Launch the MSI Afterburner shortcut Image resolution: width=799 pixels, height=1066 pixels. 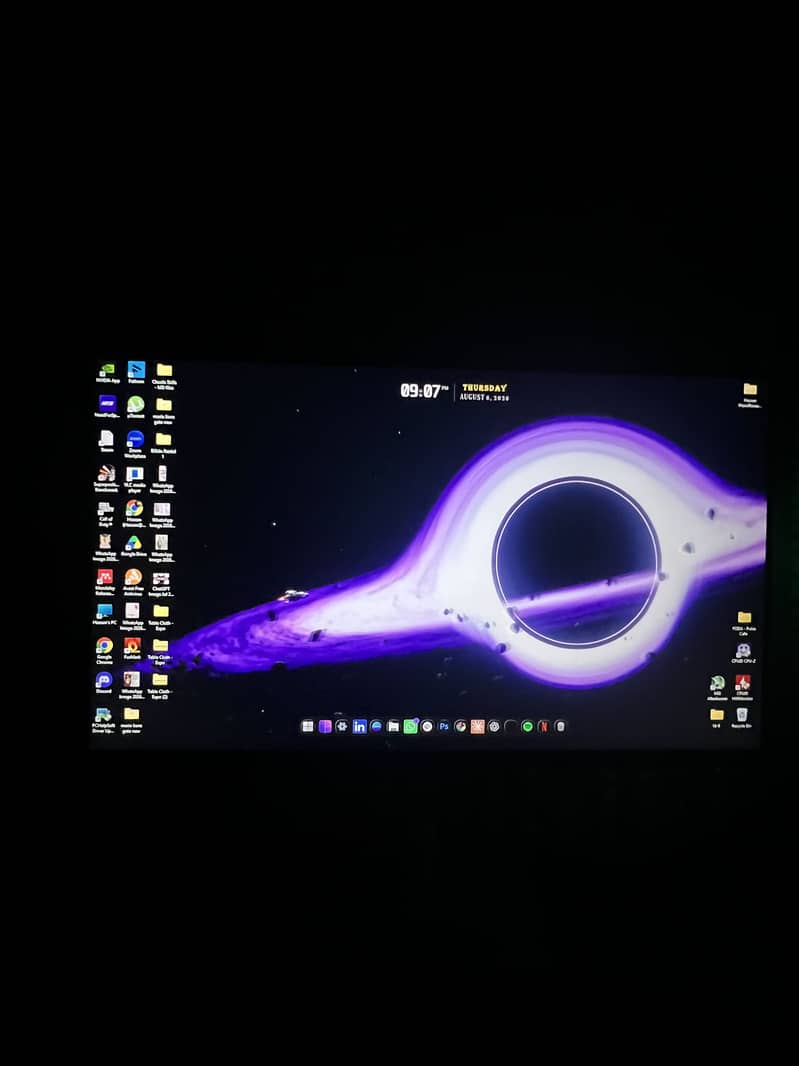click(x=717, y=687)
